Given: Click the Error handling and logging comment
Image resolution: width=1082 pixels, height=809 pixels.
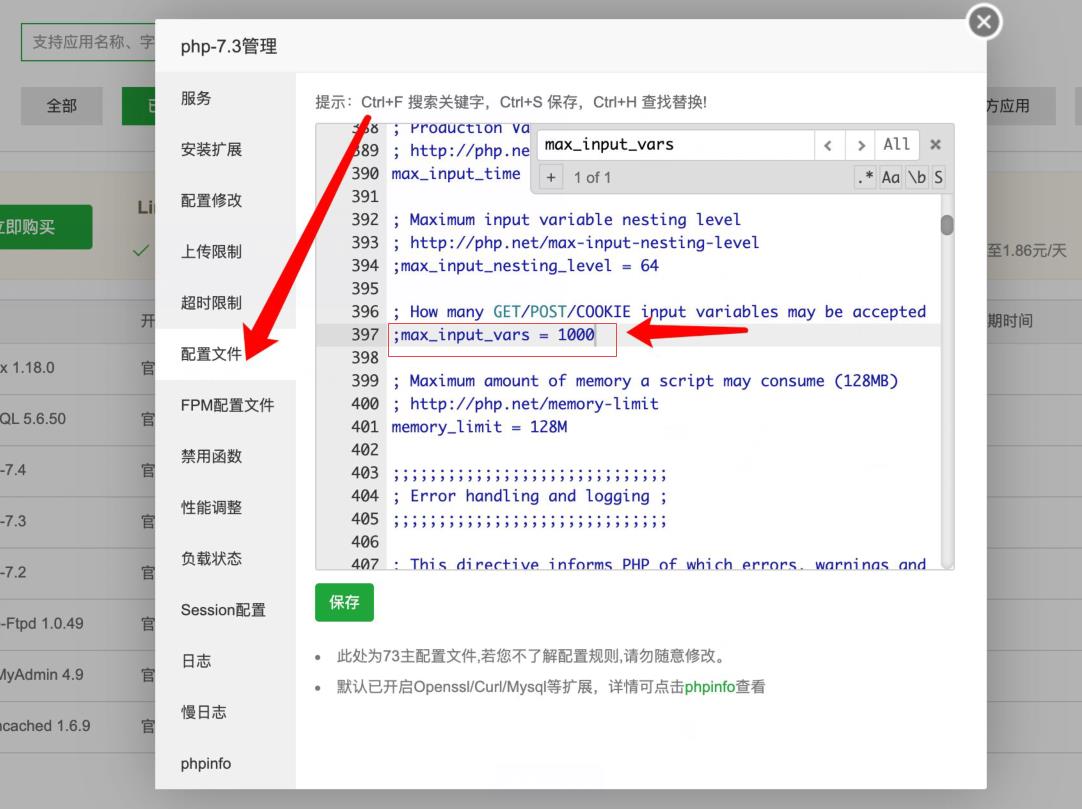Looking at the screenshot, I should pos(529,496).
